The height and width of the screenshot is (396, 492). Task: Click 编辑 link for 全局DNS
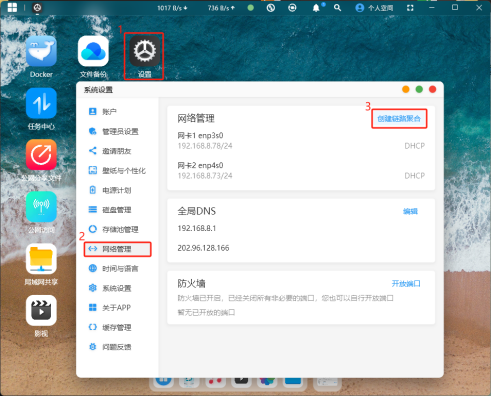point(410,211)
